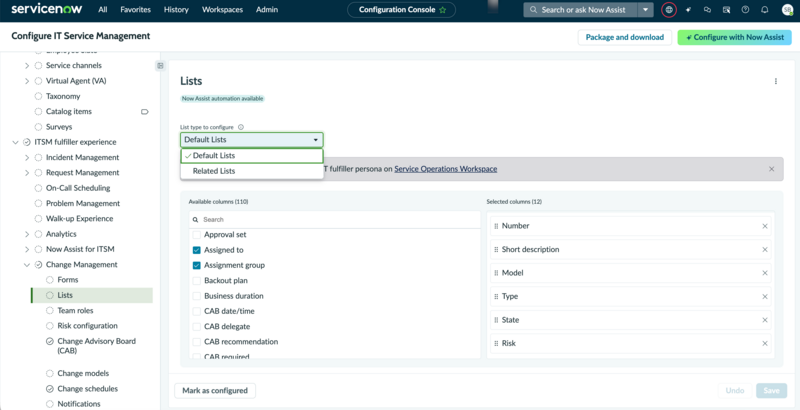Remove the Risk selected column
This screenshot has width=800, height=410.
pos(765,343)
